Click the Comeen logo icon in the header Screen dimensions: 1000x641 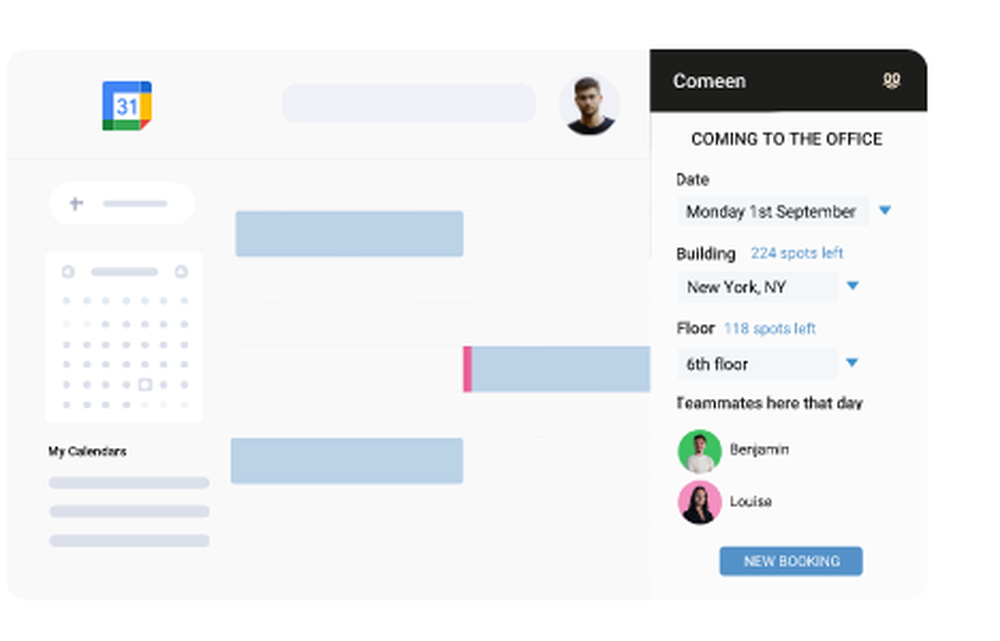point(891,80)
